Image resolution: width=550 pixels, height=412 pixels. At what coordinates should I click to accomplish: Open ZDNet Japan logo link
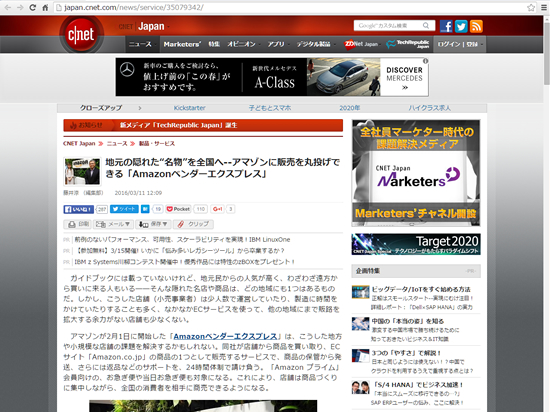tap(361, 44)
